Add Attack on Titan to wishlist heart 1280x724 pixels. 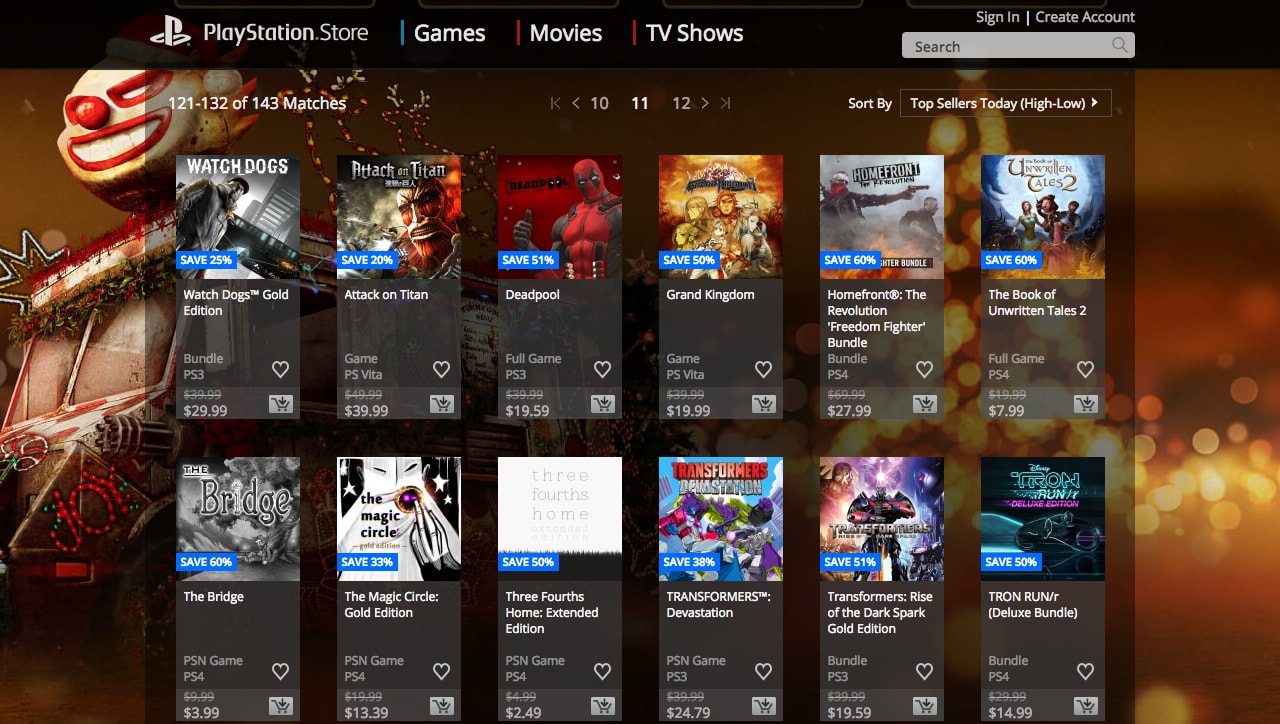click(x=441, y=369)
